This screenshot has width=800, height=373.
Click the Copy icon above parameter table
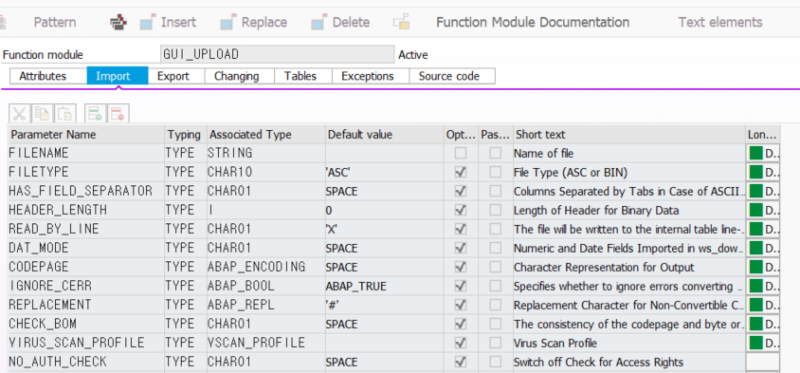coord(43,113)
